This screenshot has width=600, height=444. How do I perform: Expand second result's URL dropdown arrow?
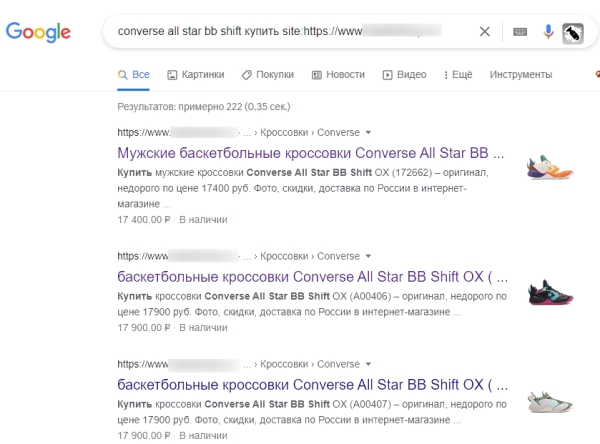pyautogui.click(x=368, y=256)
